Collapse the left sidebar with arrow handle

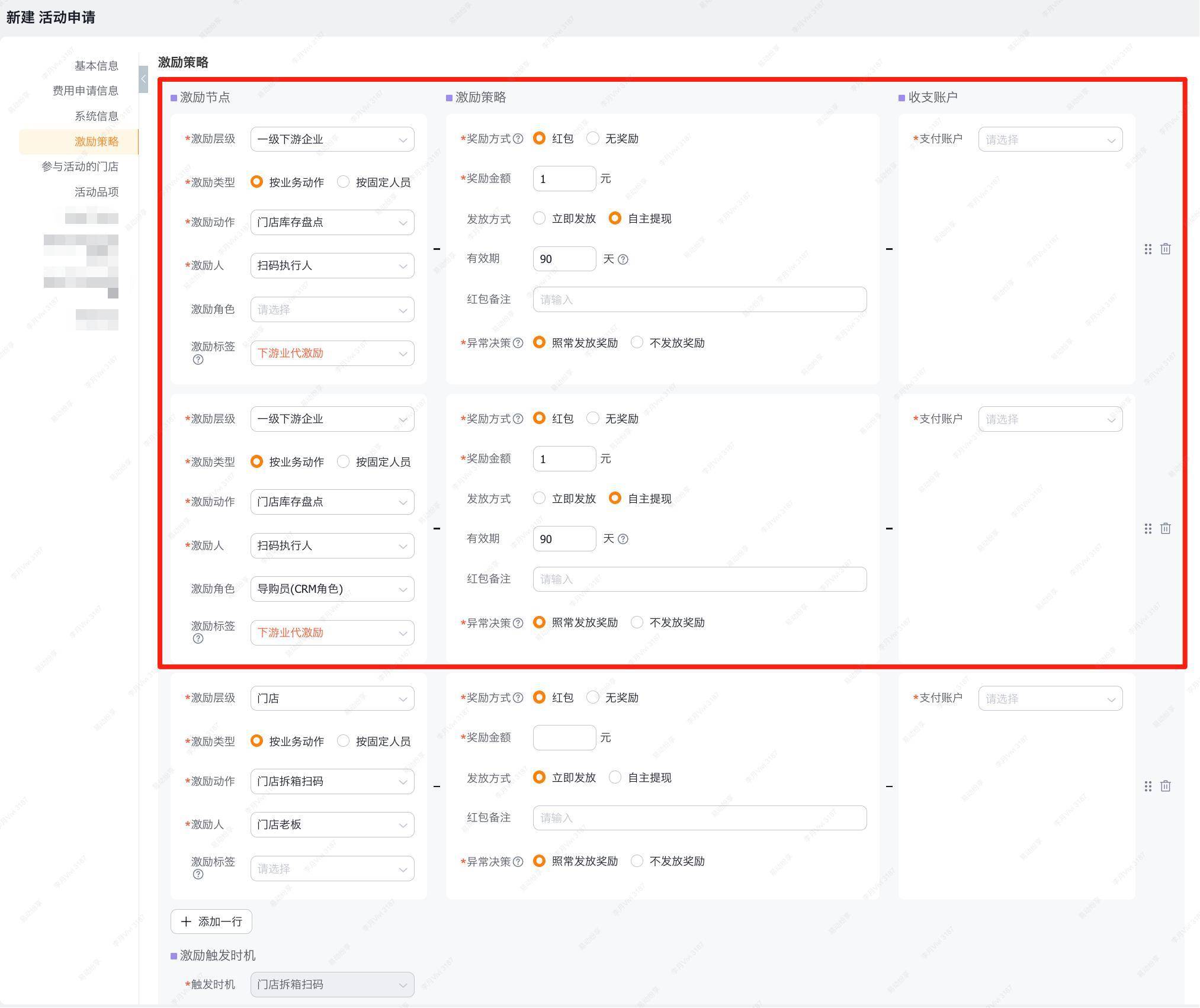tap(143, 79)
